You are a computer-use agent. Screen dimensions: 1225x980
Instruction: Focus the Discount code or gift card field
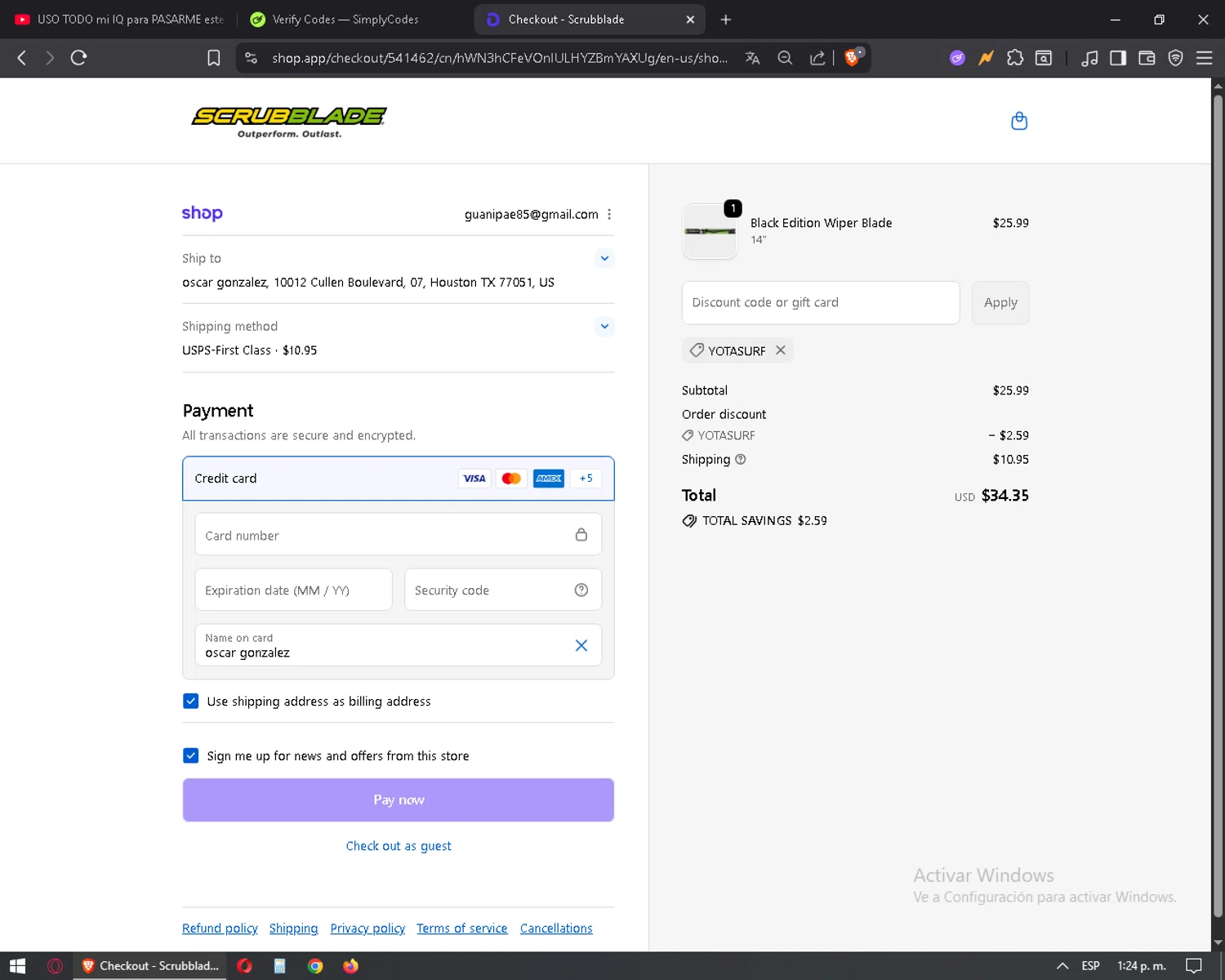pyautogui.click(x=821, y=302)
